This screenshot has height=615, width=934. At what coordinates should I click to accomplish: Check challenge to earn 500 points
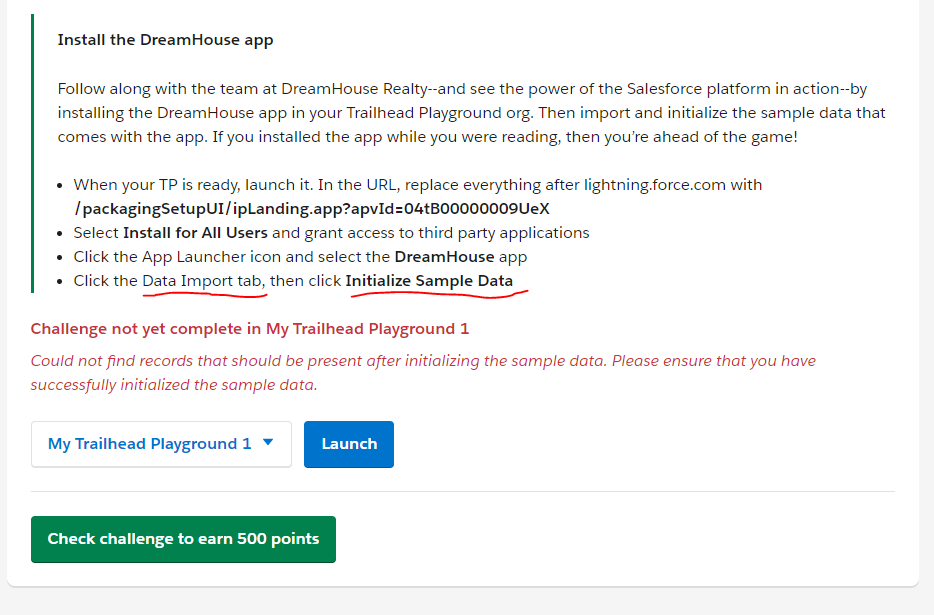tap(183, 539)
